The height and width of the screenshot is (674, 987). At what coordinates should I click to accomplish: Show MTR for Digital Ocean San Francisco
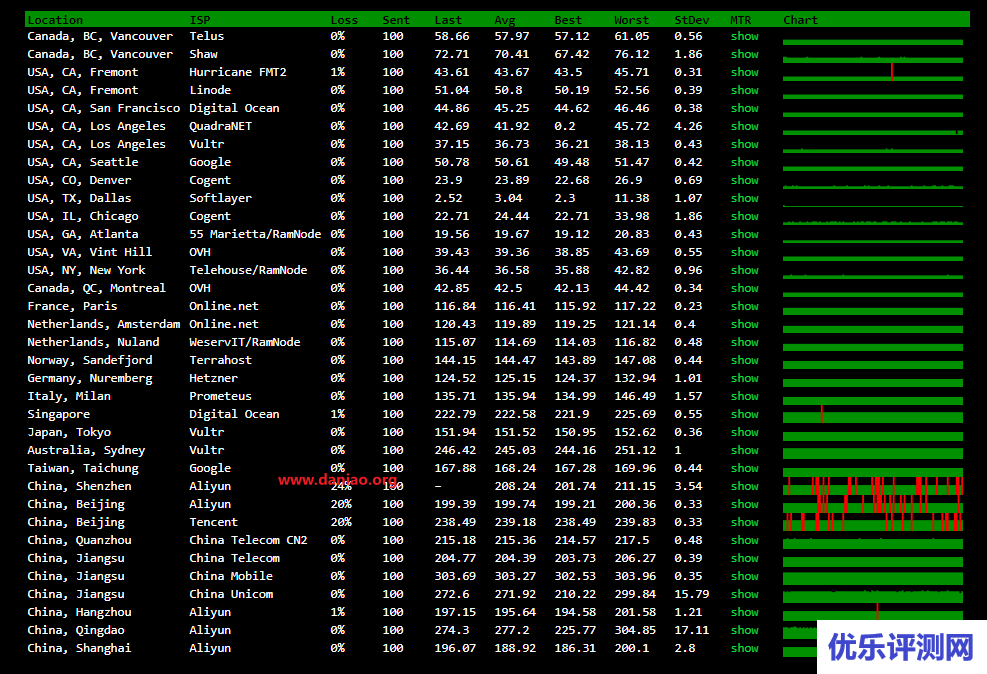(x=744, y=108)
